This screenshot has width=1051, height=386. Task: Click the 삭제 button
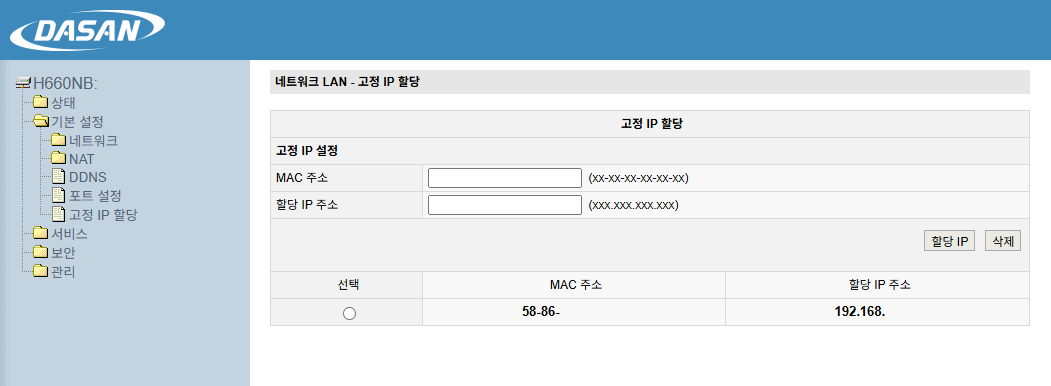(x=1003, y=241)
